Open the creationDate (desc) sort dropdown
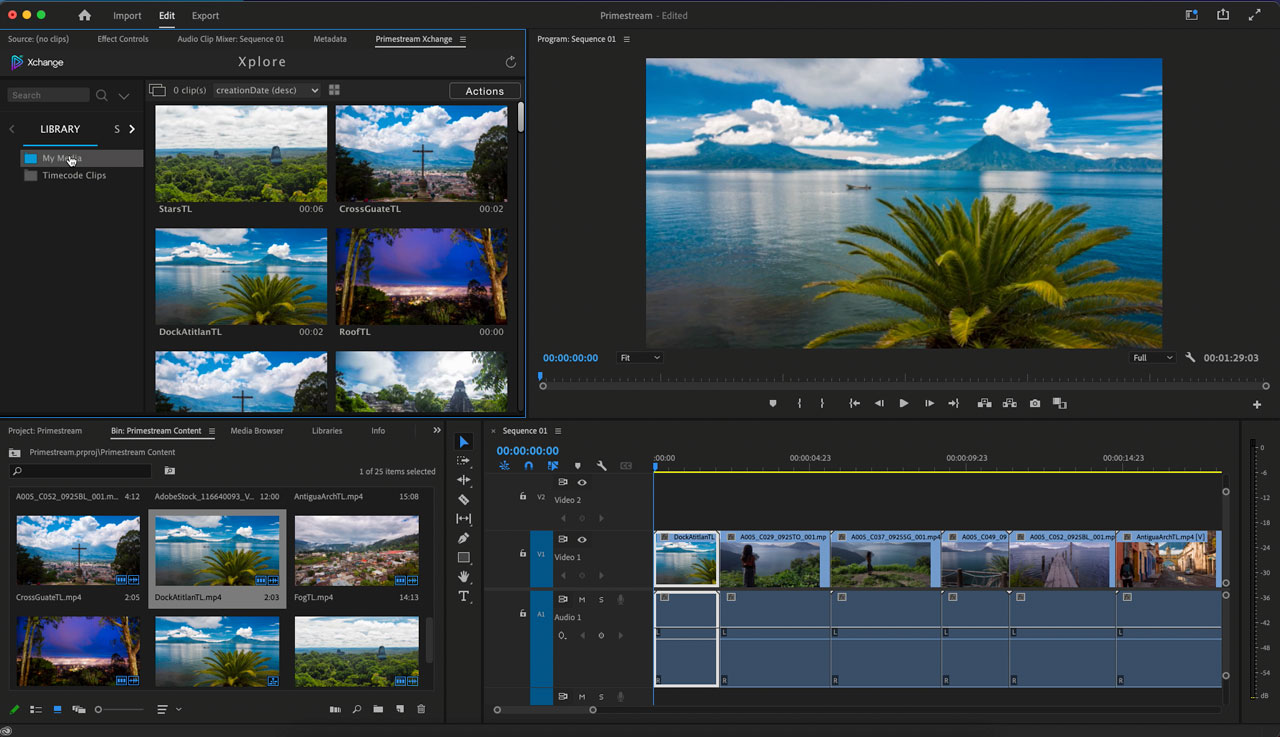 coord(266,90)
